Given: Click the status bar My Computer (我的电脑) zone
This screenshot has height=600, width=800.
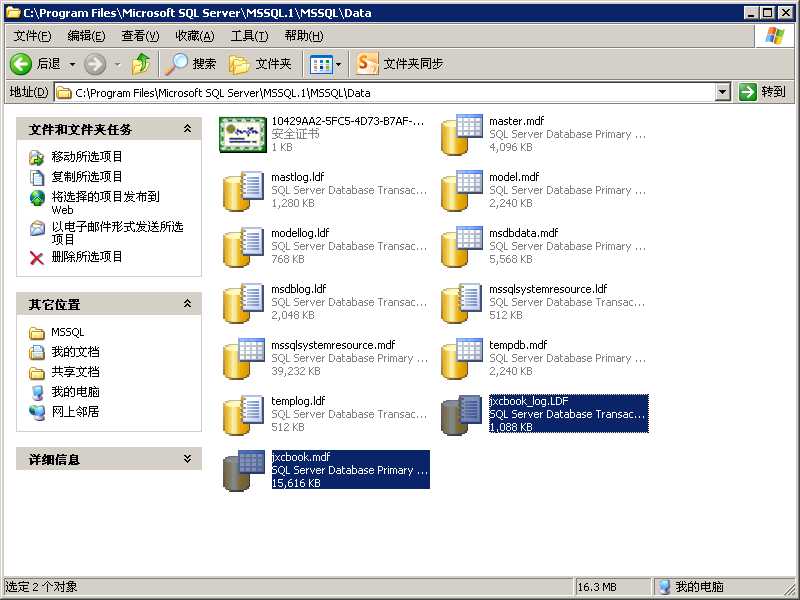Looking at the screenshot, I should (691, 587).
